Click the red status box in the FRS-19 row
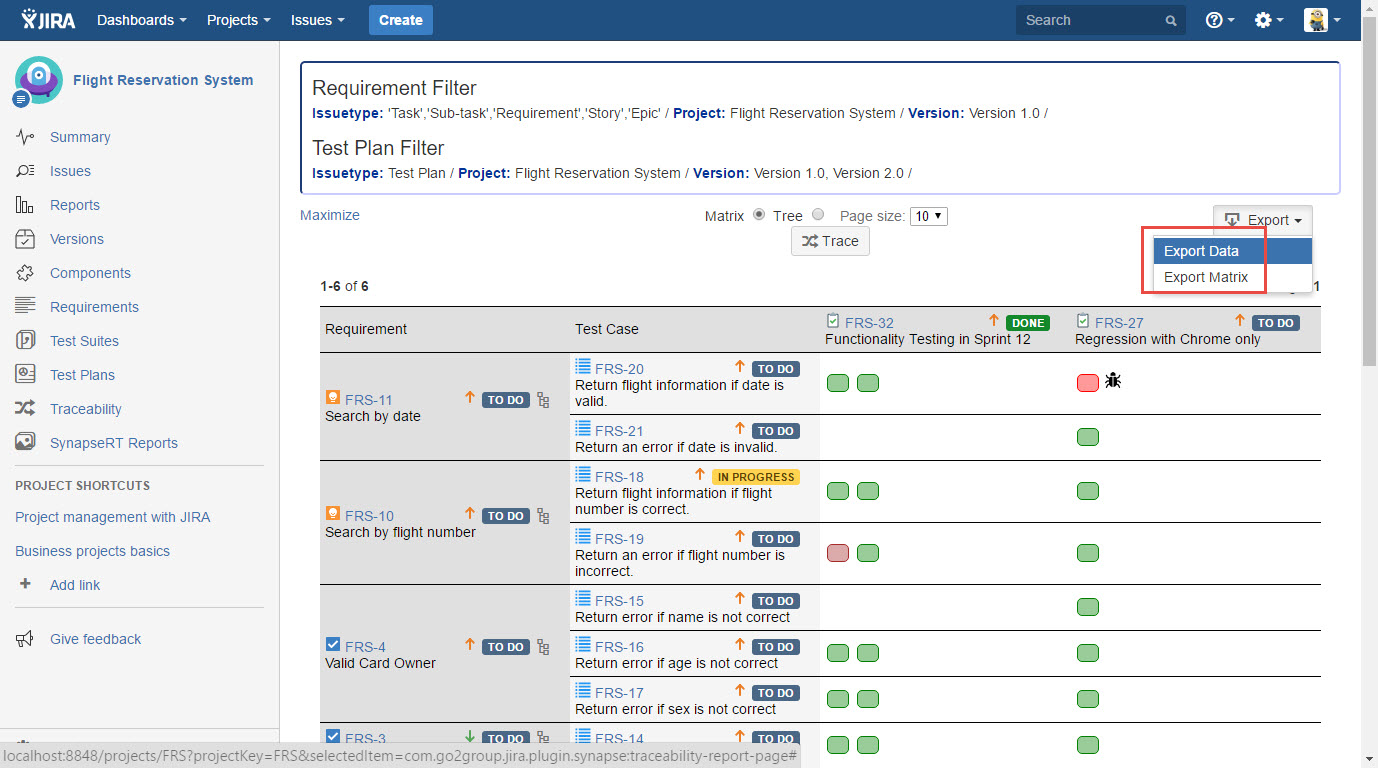Image resolution: width=1378 pixels, height=768 pixels. 838,553
